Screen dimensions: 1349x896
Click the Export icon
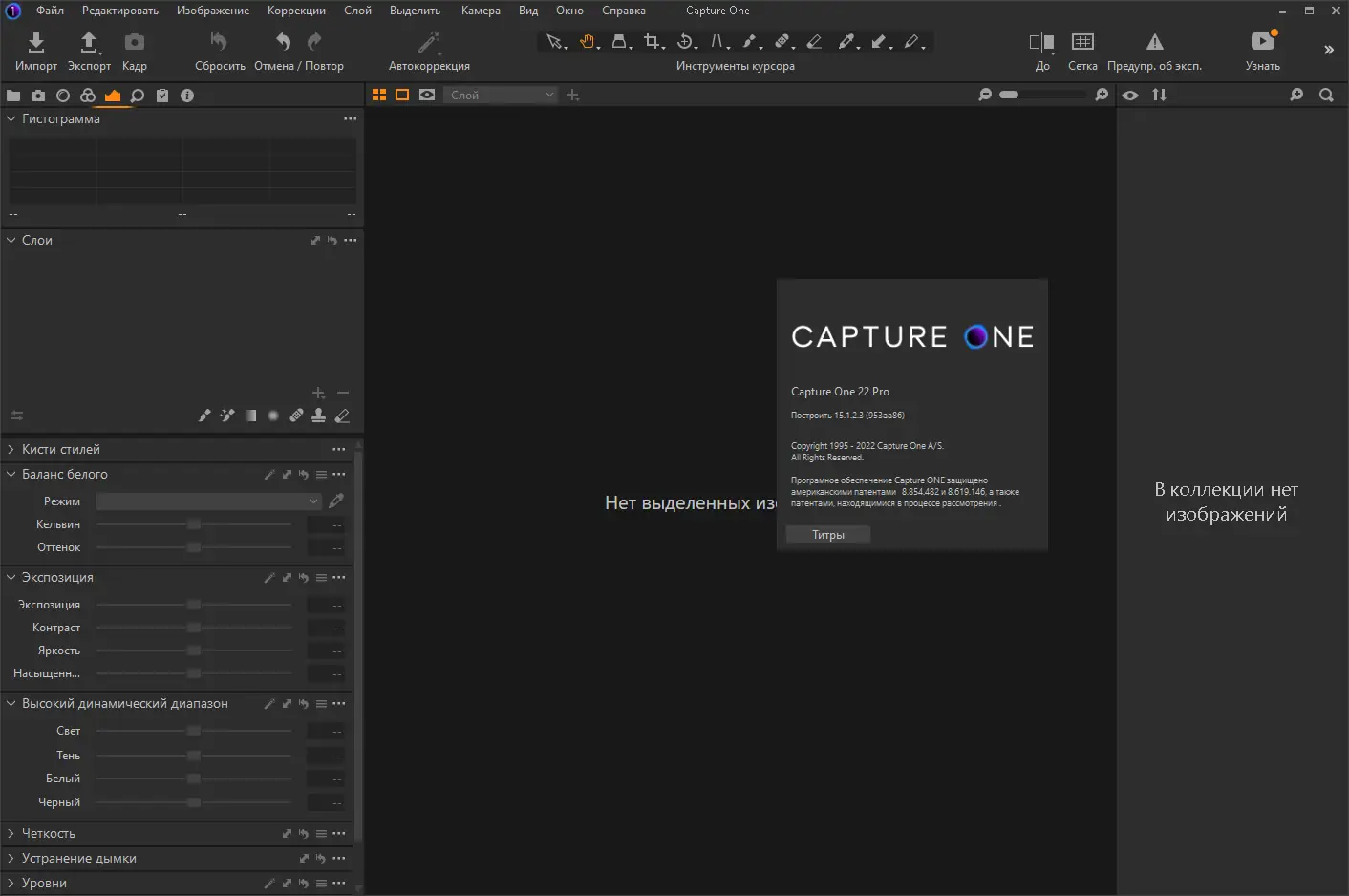click(88, 43)
